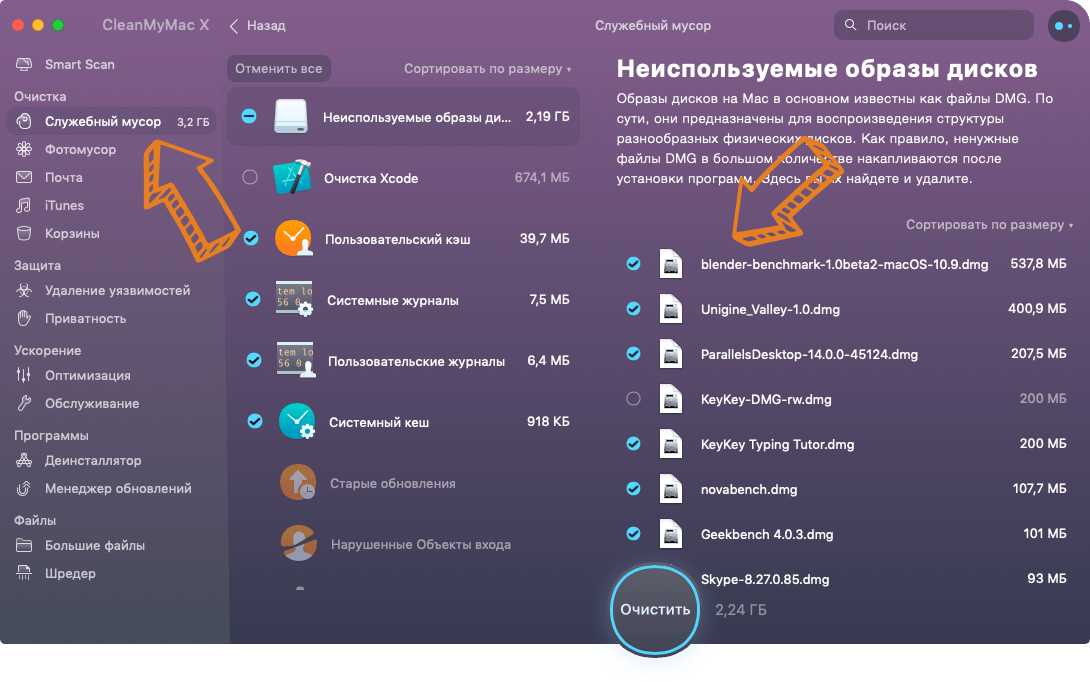Click the Системный кеш teal clock icon

click(297, 421)
